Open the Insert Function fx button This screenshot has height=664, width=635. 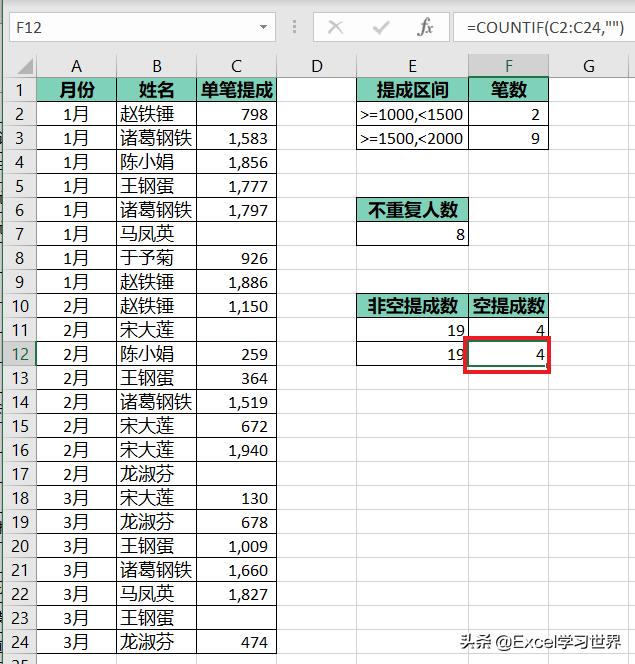[425, 28]
